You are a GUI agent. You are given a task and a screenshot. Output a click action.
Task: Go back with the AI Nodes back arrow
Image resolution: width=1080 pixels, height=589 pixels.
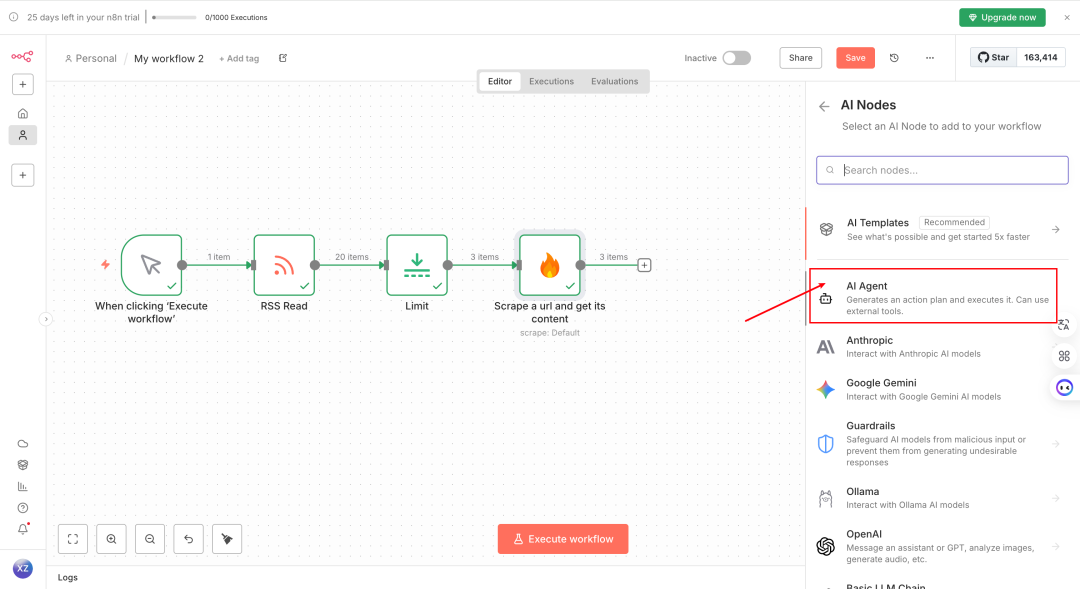click(x=824, y=106)
